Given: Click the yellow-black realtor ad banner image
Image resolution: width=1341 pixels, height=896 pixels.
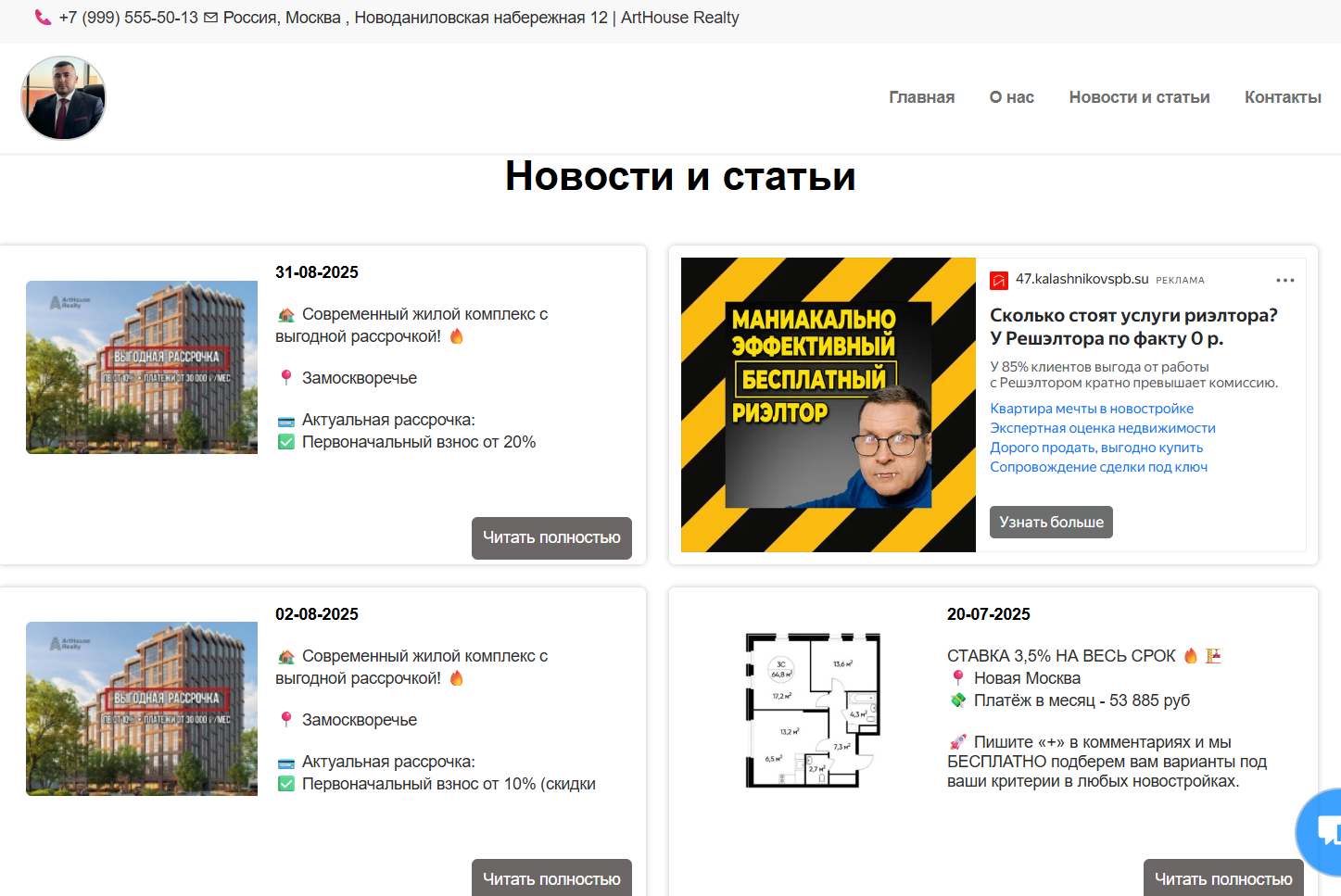Looking at the screenshot, I should tap(829, 405).
